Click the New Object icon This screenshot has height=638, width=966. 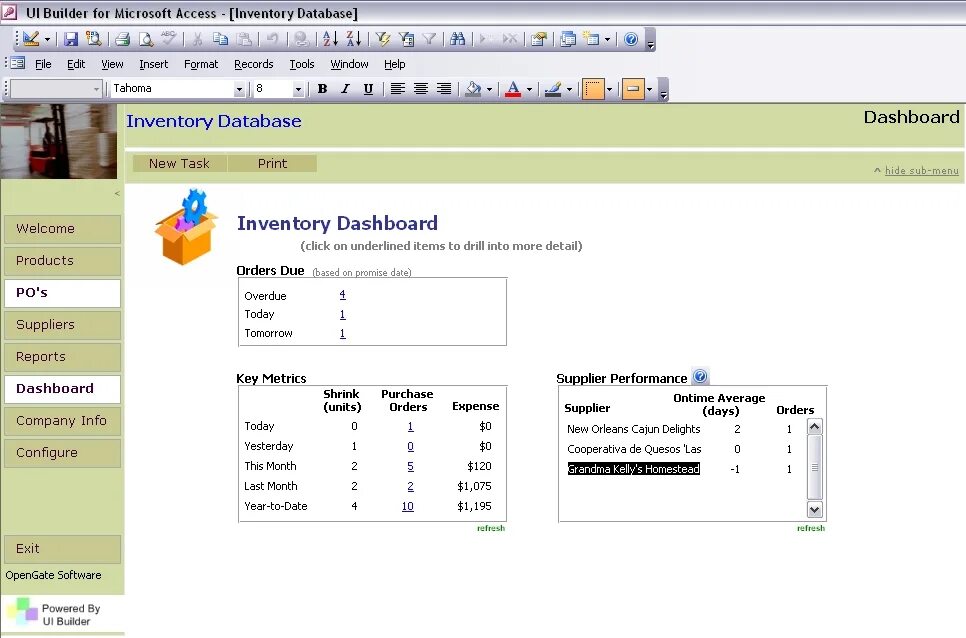coord(591,39)
